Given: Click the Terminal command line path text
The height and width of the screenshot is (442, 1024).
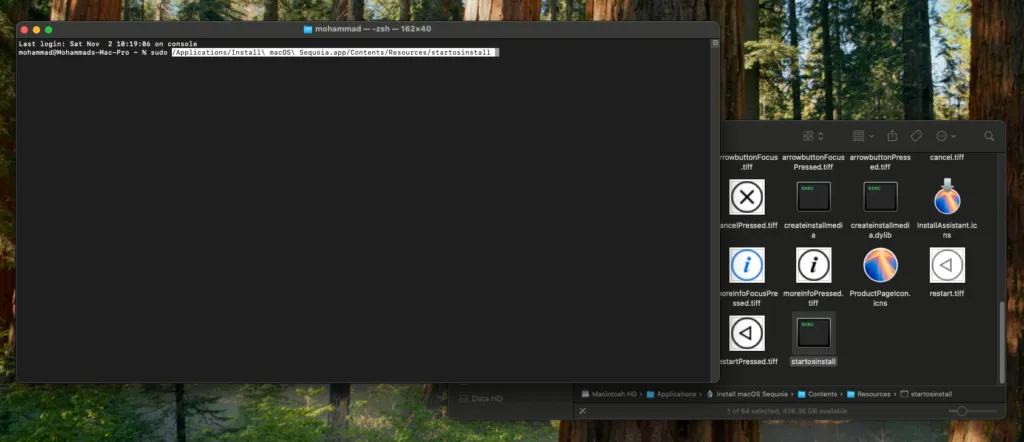Looking at the screenshot, I should coord(332,53).
